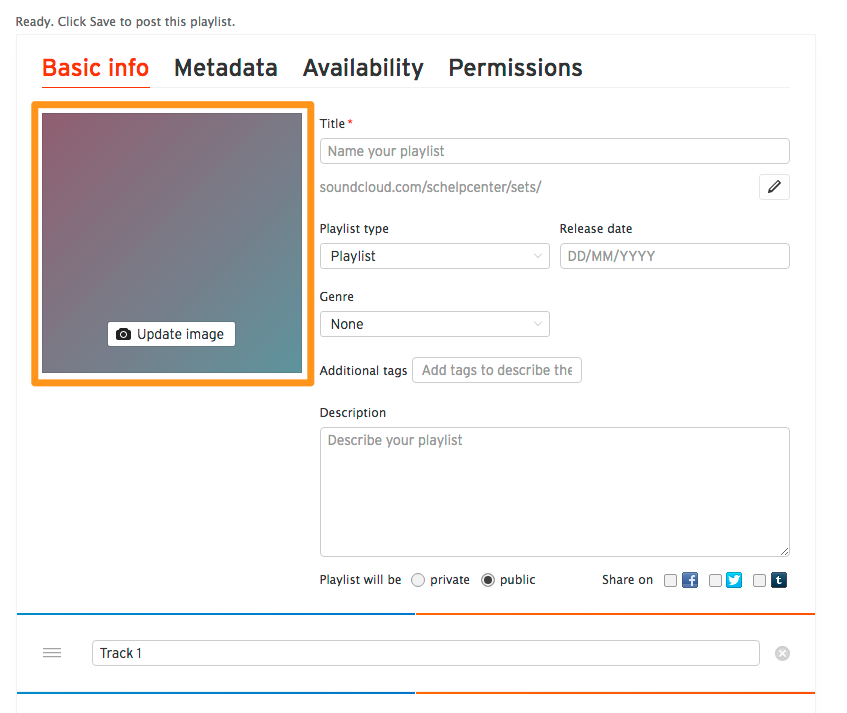Click the Twitter share icon

tap(734, 580)
